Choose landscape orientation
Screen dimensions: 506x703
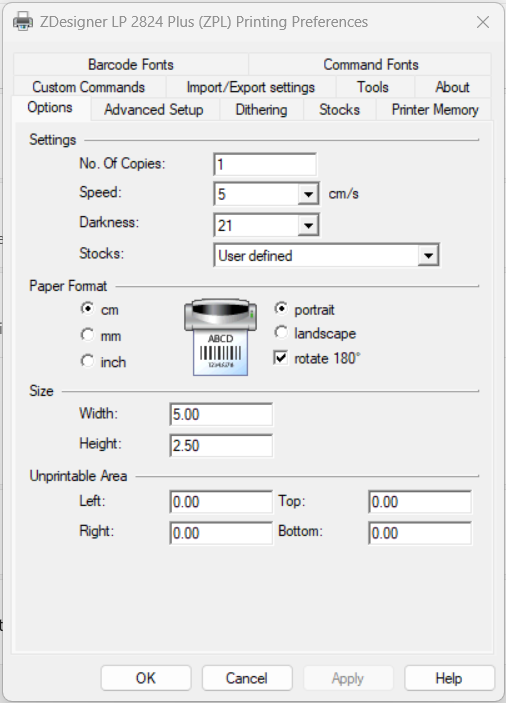point(281,333)
